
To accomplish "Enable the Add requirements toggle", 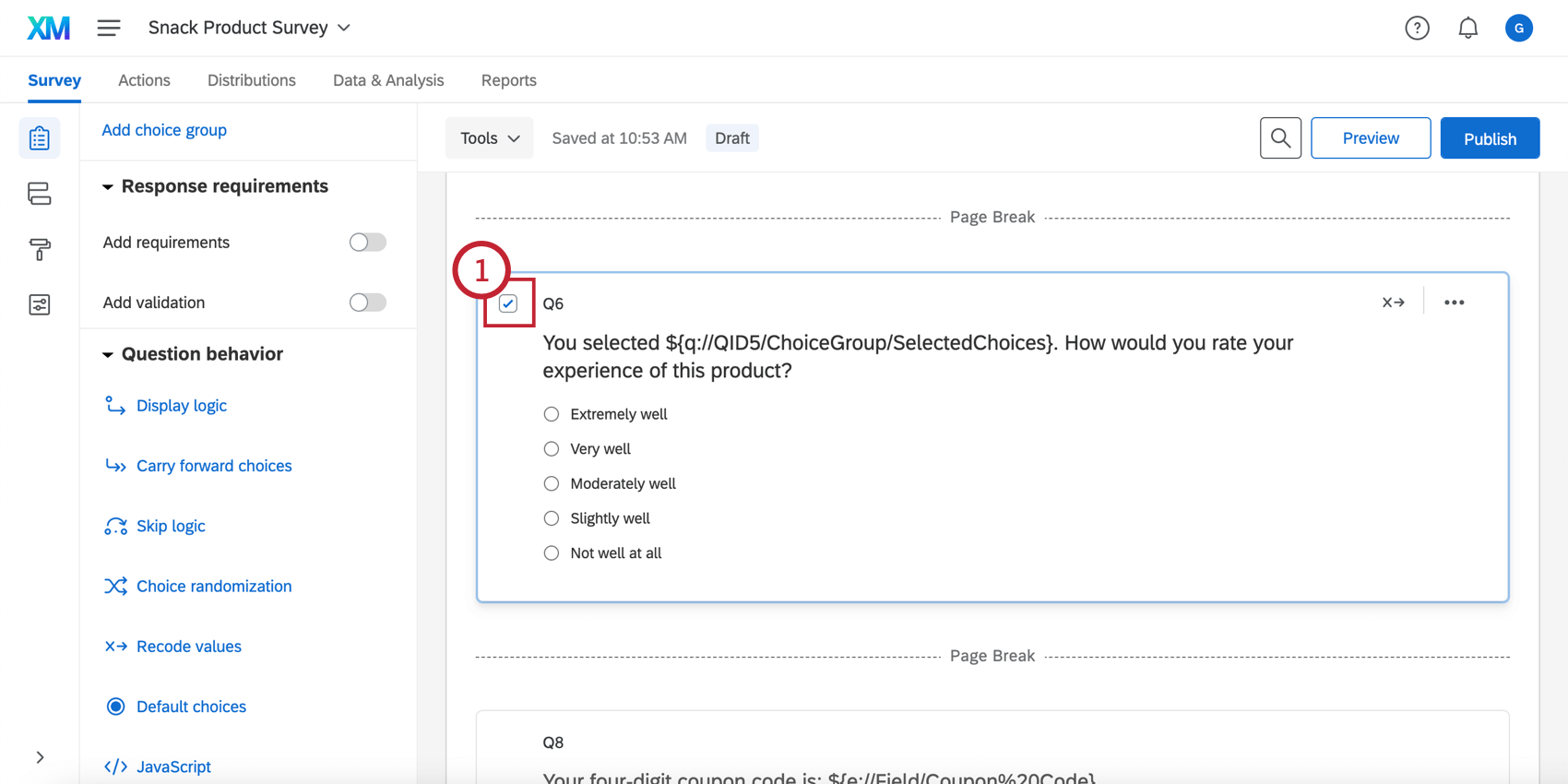I will 367,243.
